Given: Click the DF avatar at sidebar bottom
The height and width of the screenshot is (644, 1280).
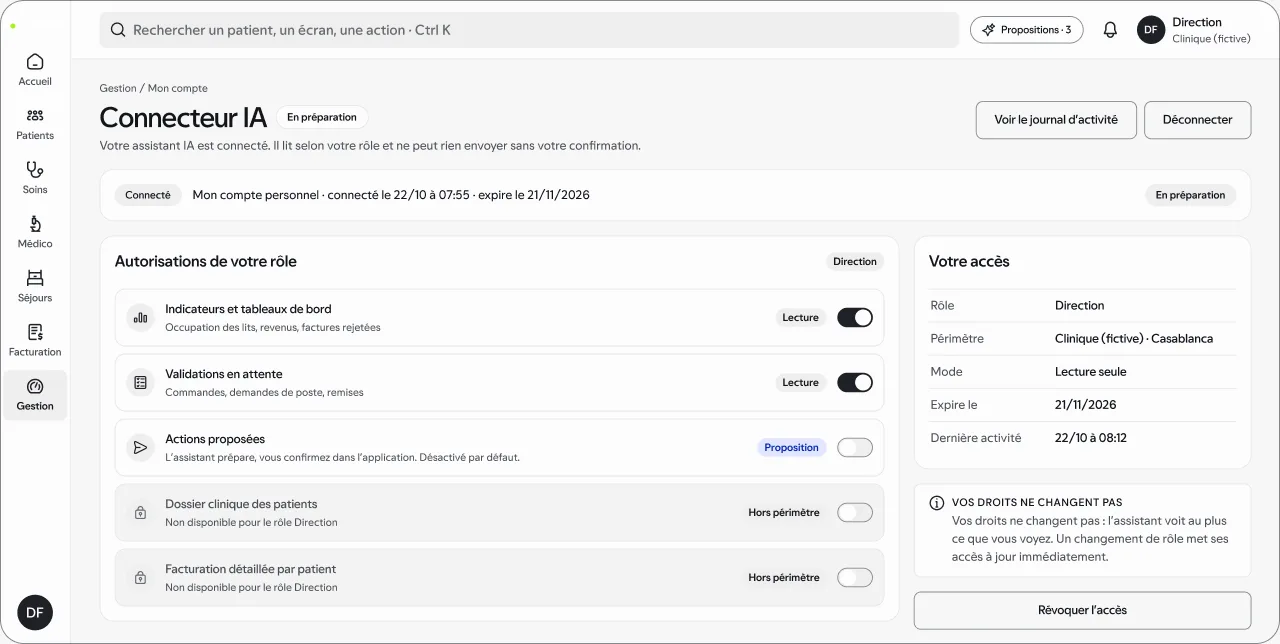Looking at the screenshot, I should pyautogui.click(x=35, y=612).
